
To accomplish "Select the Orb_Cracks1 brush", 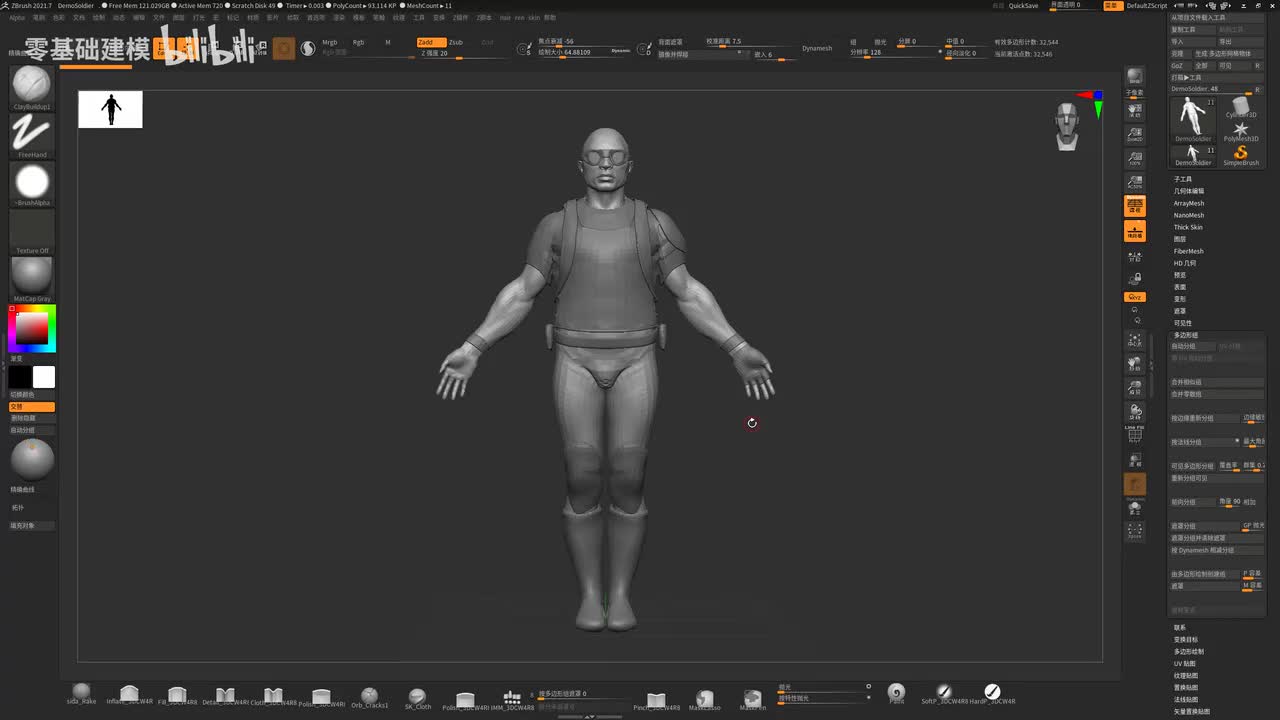I will pos(369,697).
